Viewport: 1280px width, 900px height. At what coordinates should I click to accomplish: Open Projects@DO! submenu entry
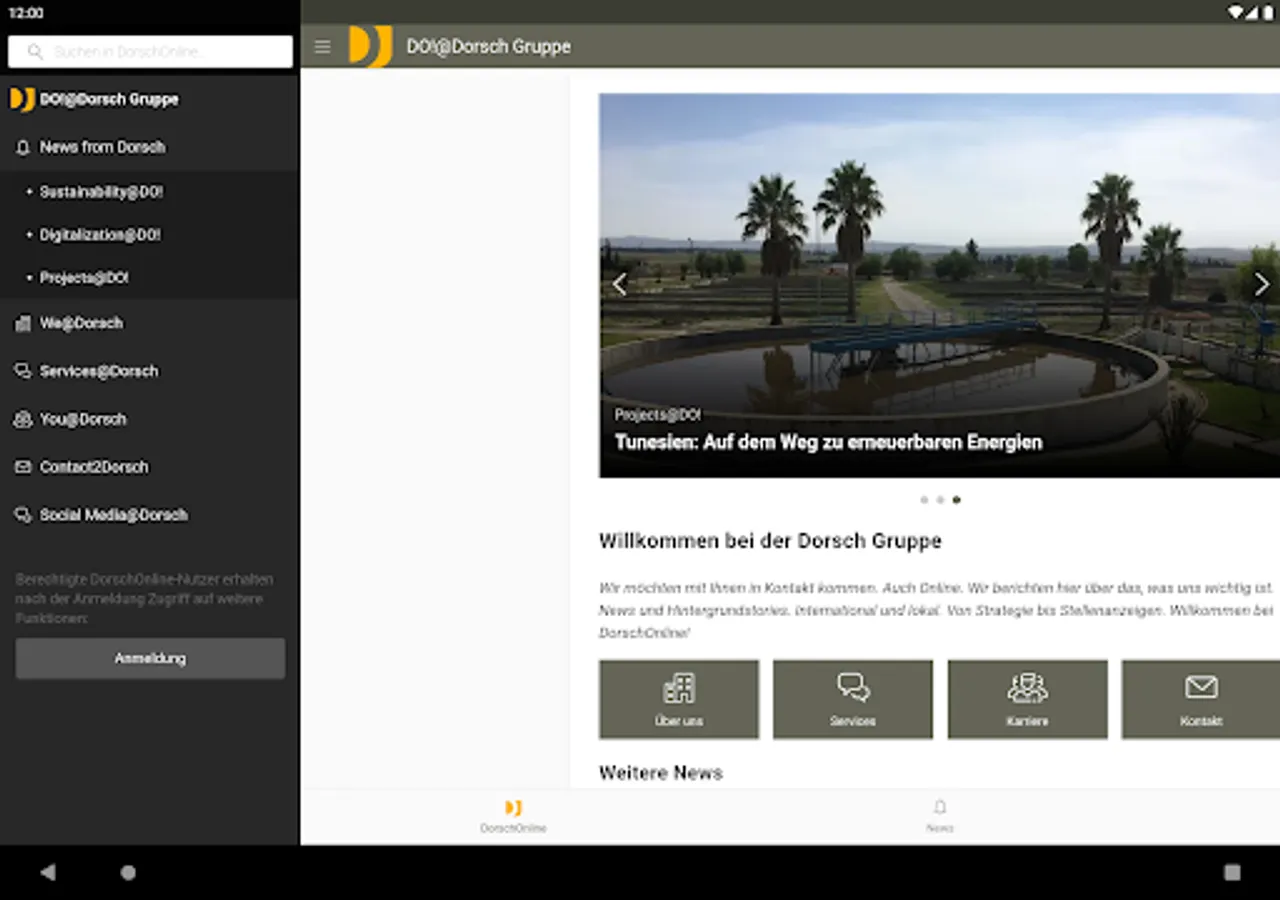pyautogui.click(x=150, y=278)
